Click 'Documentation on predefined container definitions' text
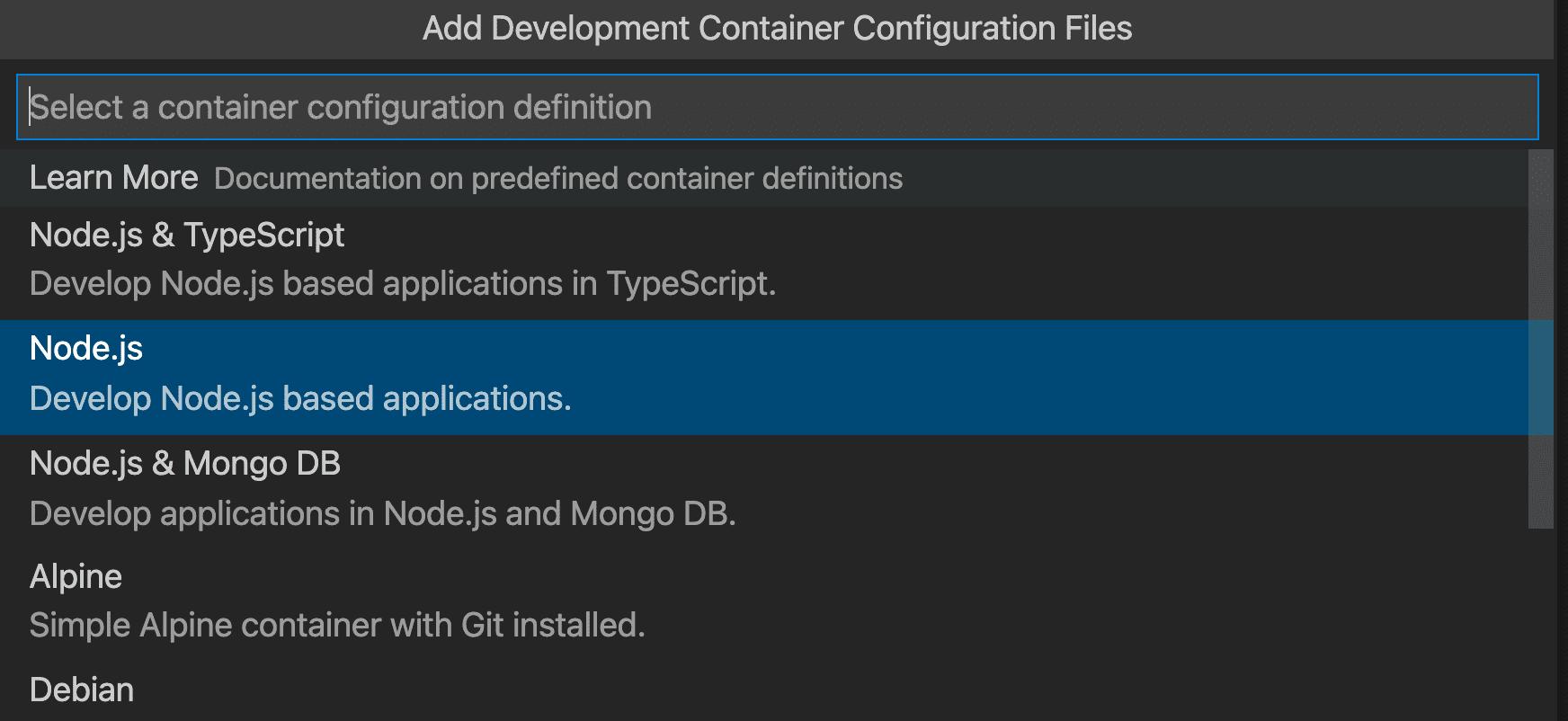This screenshot has height=721, width=1568. [x=558, y=179]
